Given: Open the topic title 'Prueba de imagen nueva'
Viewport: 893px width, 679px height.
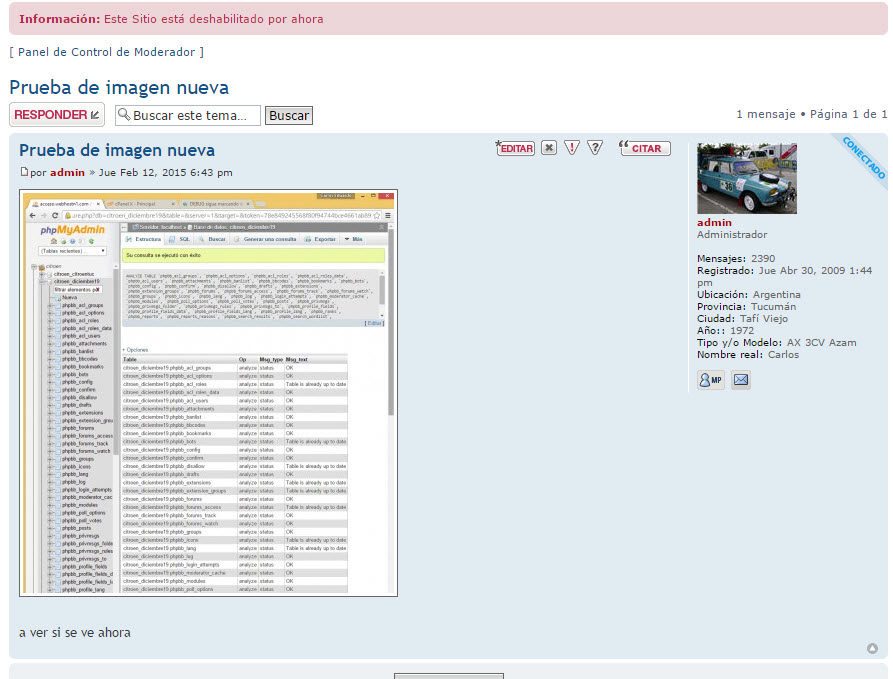Looking at the screenshot, I should pyautogui.click(x=119, y=88).
